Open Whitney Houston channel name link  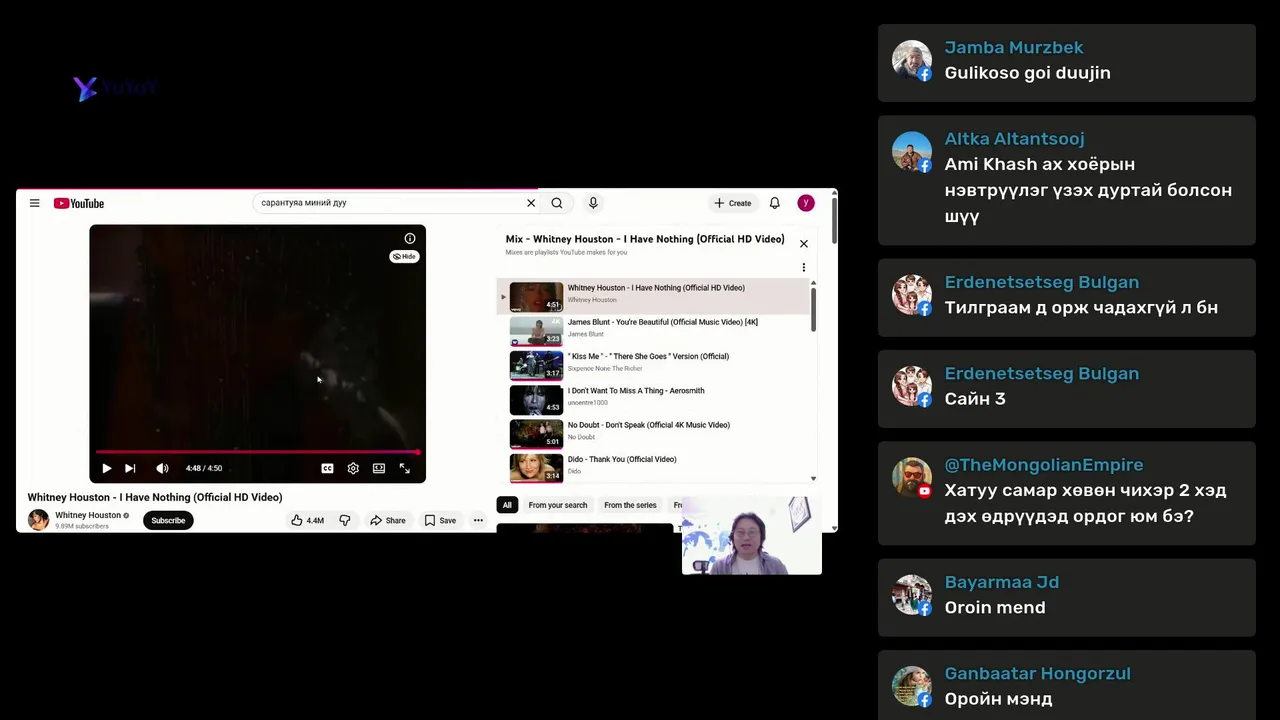click(x=88, y=515)
